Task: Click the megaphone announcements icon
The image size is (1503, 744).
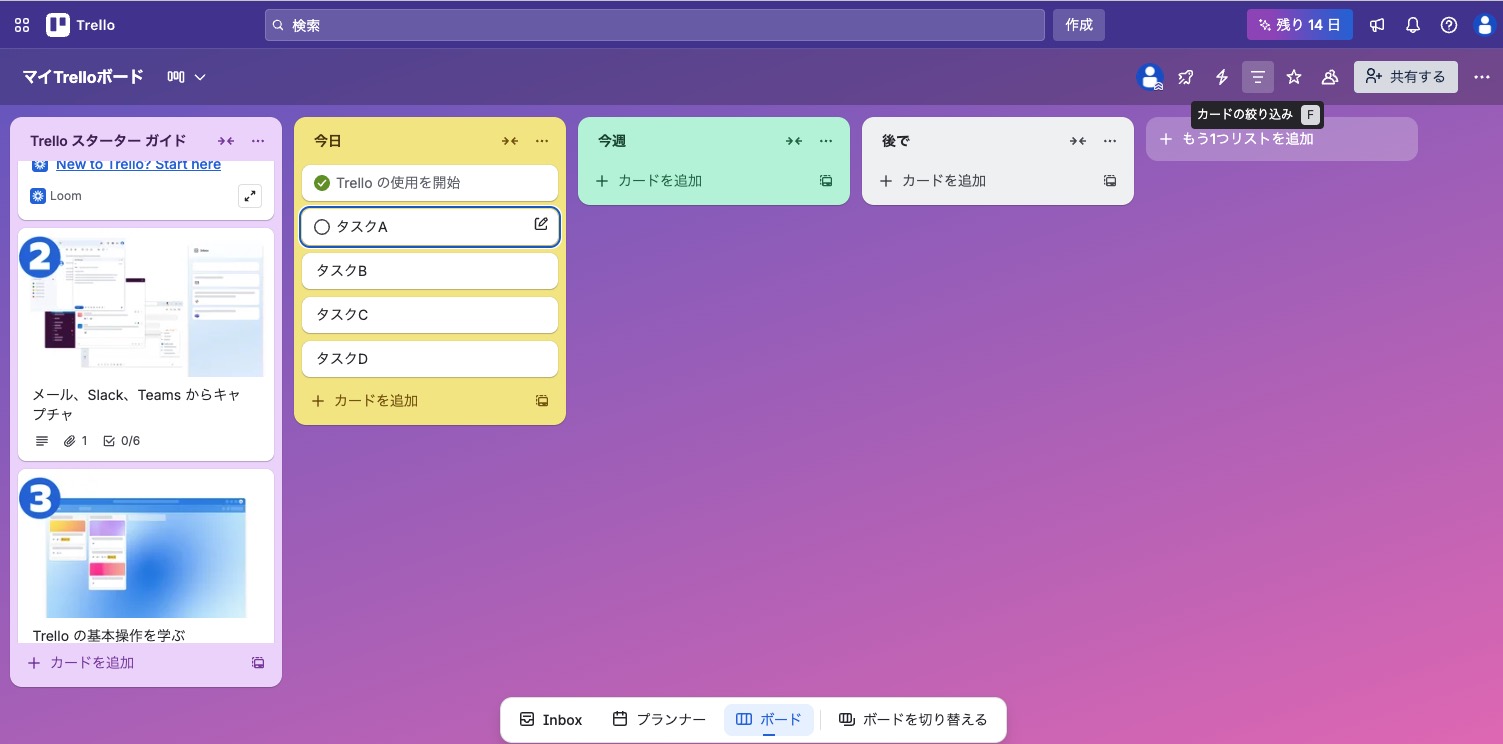Action: pyautogui.click(x=1377, y=25)
